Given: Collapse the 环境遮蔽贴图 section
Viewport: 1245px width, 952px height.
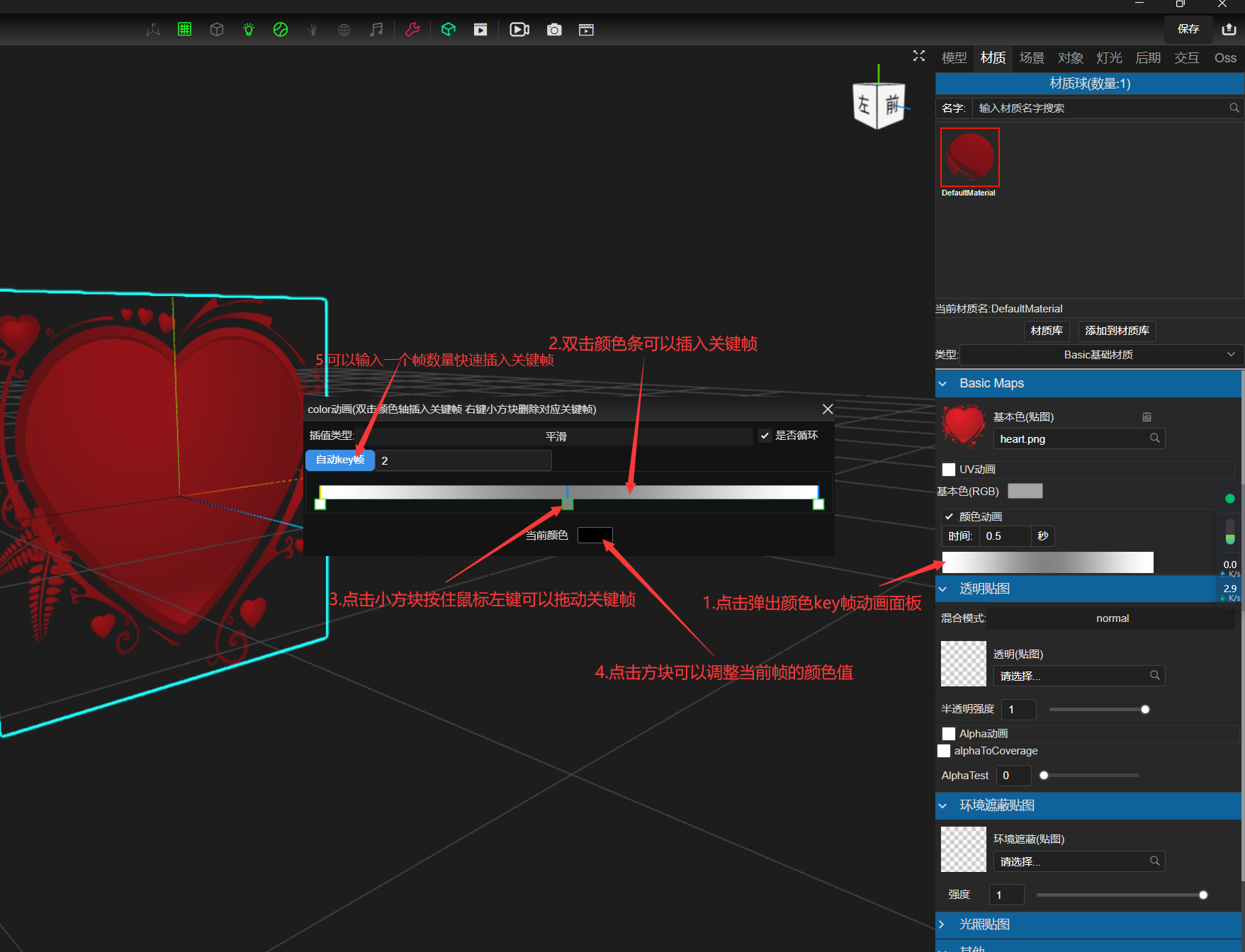Looking at the screenshot, I should (1088, 805).
